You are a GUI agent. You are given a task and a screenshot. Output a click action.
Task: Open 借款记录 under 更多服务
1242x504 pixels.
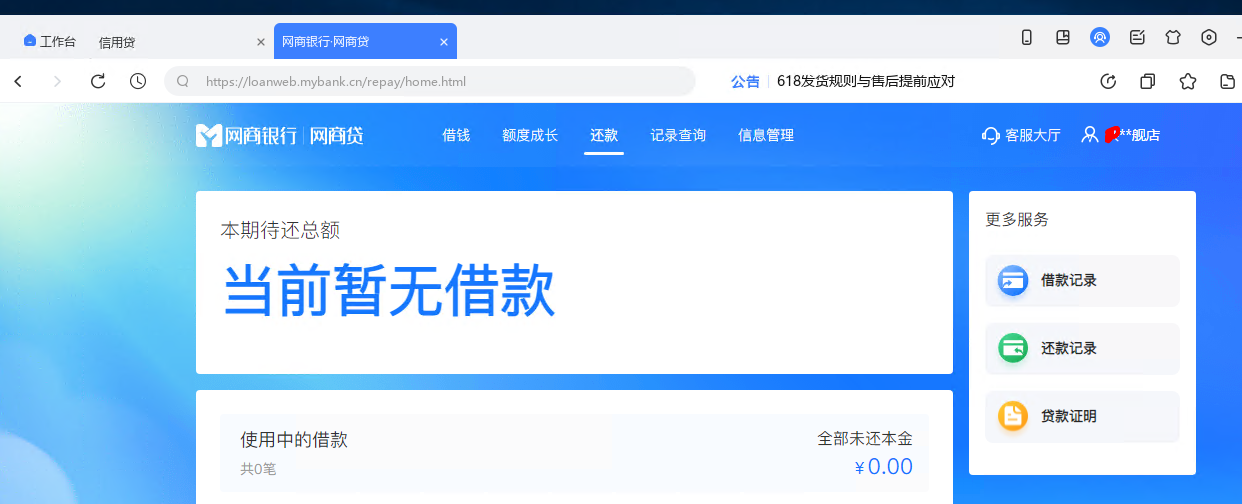coord(1083,281)
